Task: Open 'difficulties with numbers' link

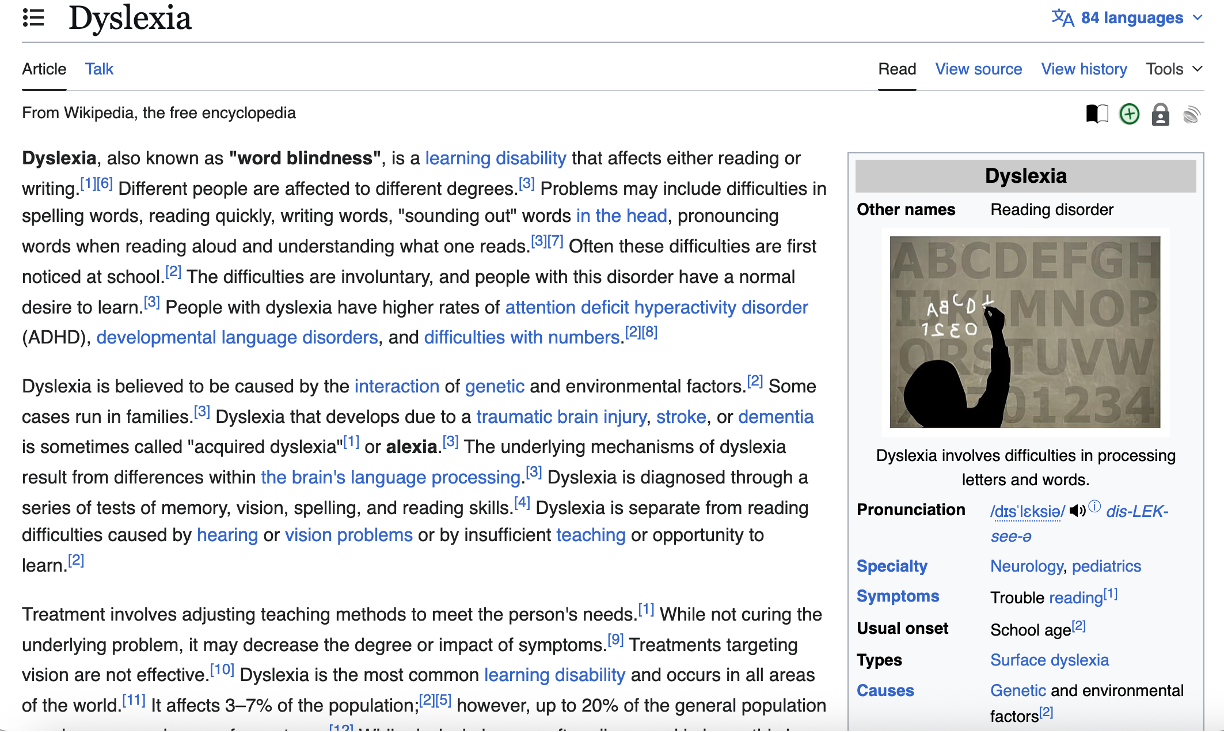Action: click(522, 337)
